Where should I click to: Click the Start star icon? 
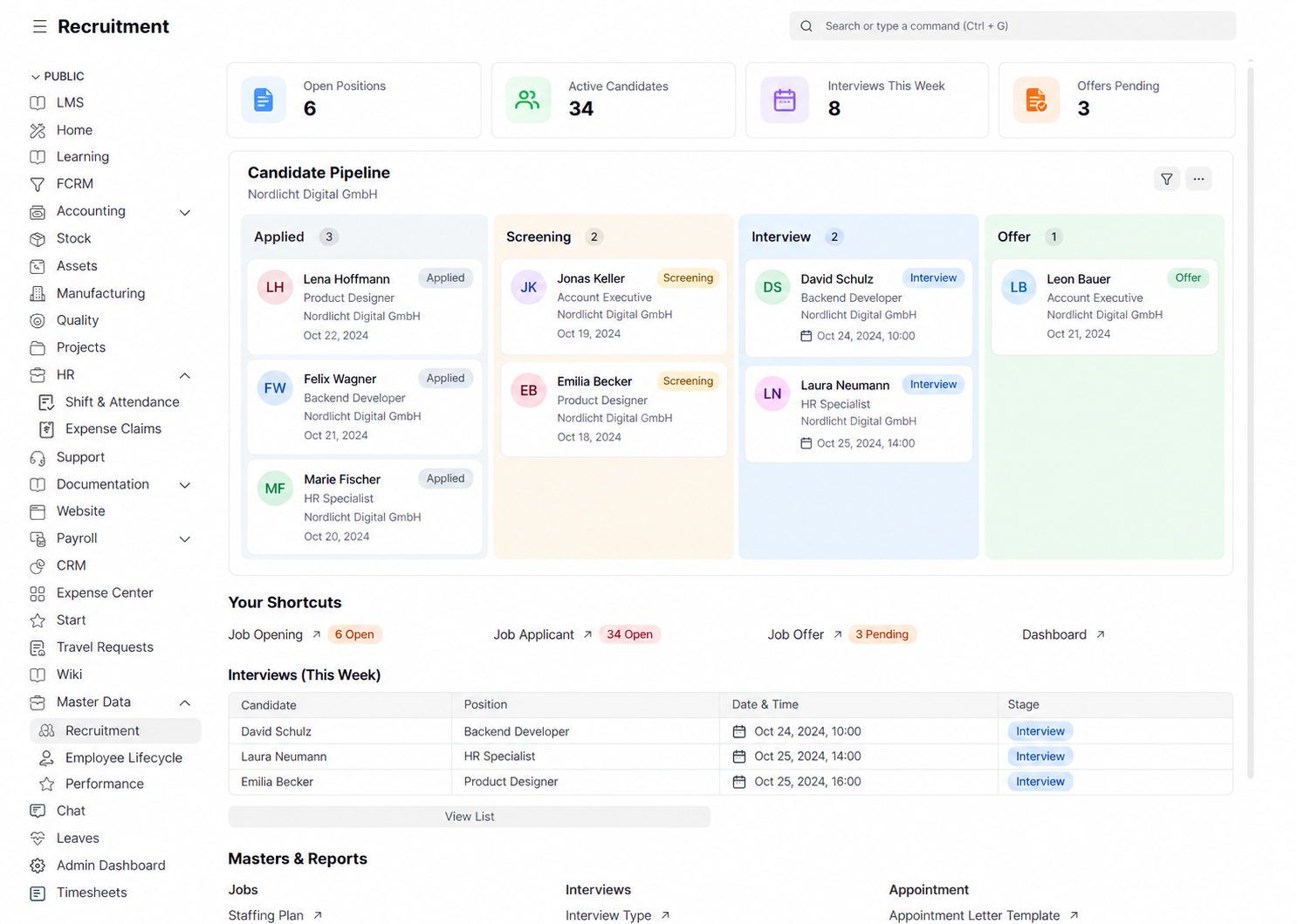(x=38, y=621)
